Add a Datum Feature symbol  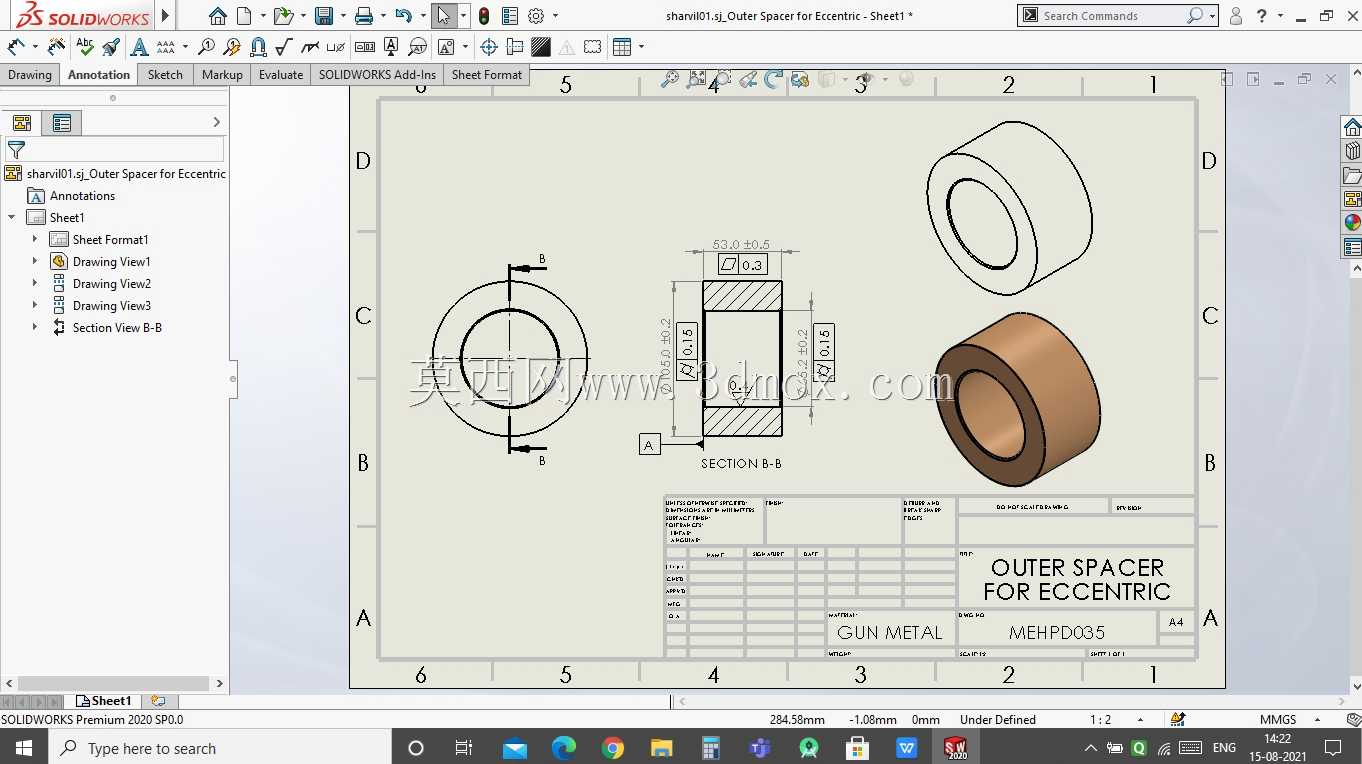[391, 46]
